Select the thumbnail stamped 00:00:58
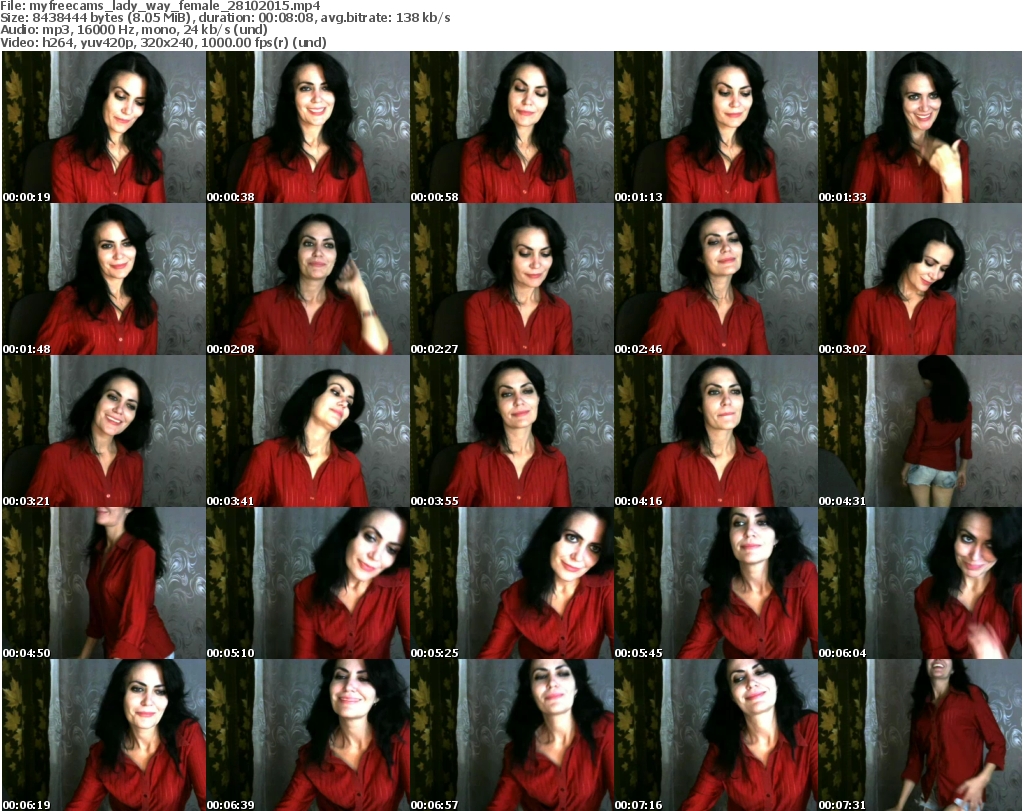1024x811 pixels. pos(512,127)
